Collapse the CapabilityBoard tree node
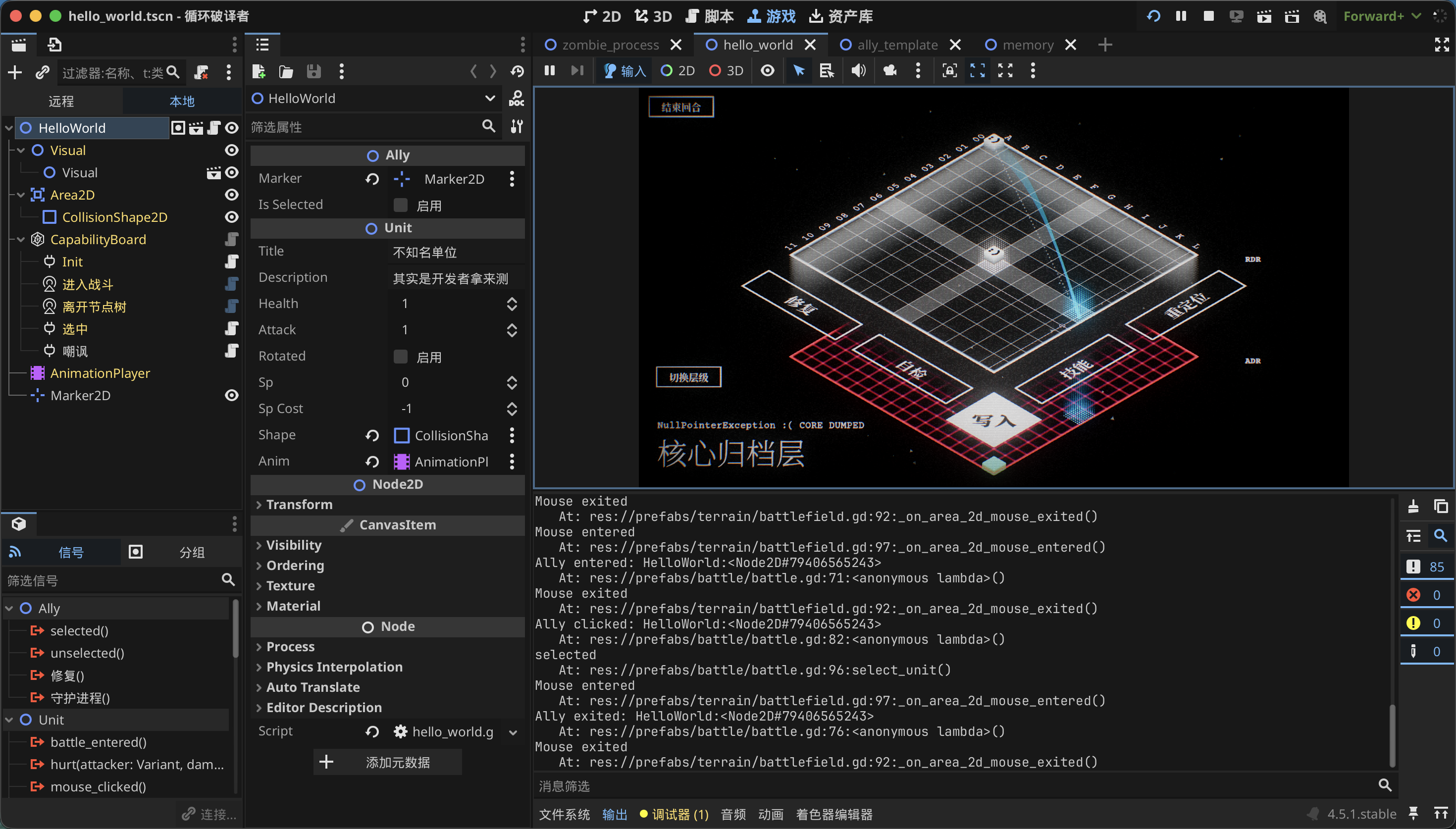1456x829 pixels. (21, 240)
